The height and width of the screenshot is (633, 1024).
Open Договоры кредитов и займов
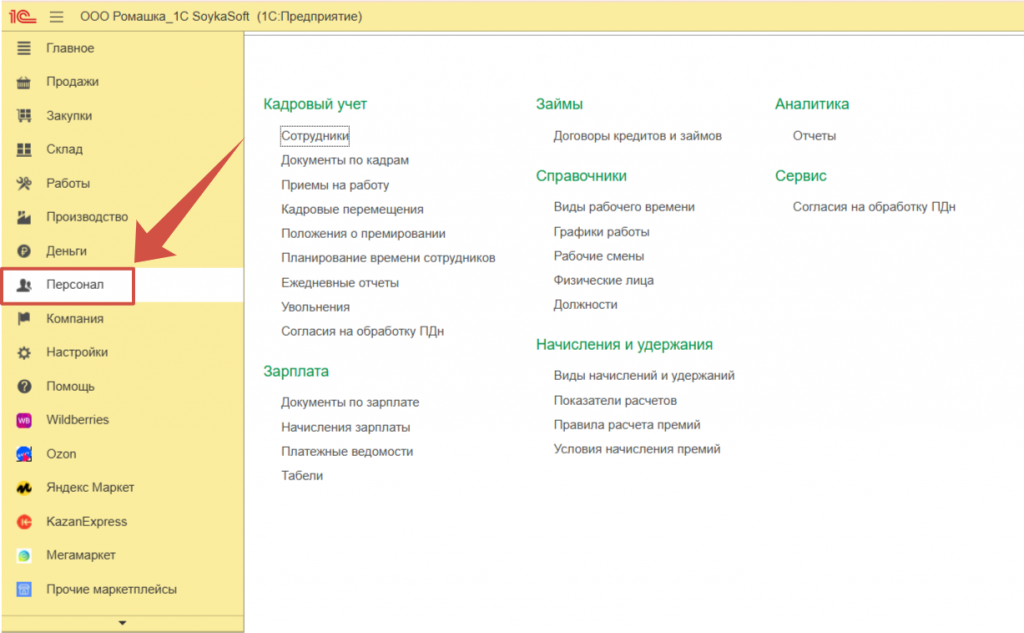(637, 136)
